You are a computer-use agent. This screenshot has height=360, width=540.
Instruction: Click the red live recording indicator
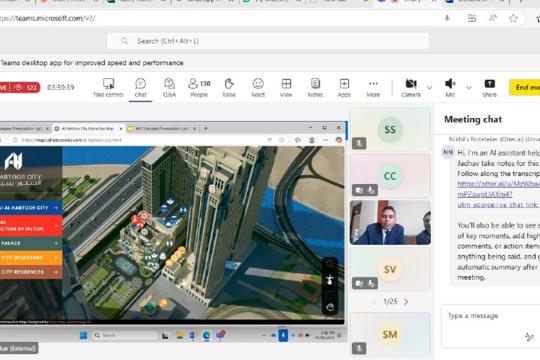tap(20, 88)
